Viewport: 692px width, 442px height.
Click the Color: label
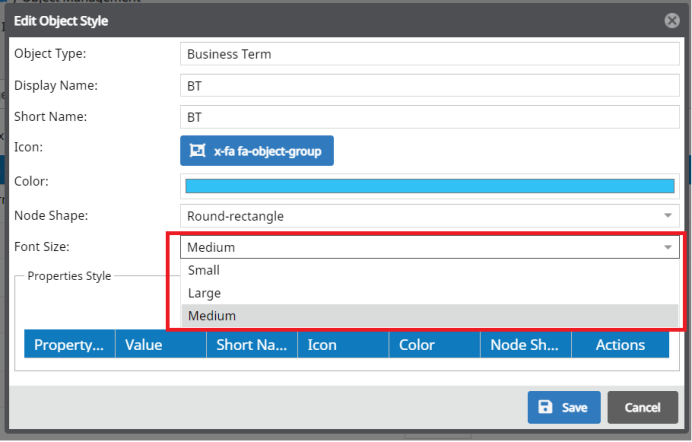[31, 181]
